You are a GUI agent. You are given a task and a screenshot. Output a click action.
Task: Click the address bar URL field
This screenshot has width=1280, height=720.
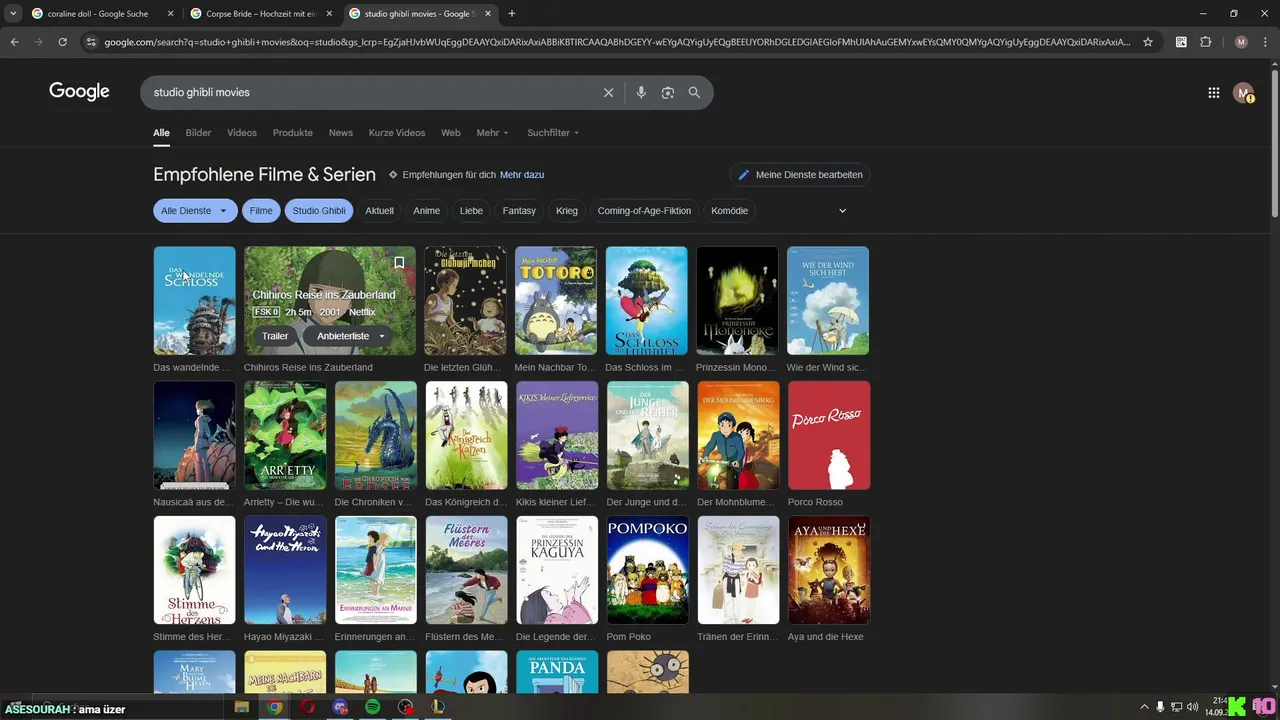(x=617, y=42)
